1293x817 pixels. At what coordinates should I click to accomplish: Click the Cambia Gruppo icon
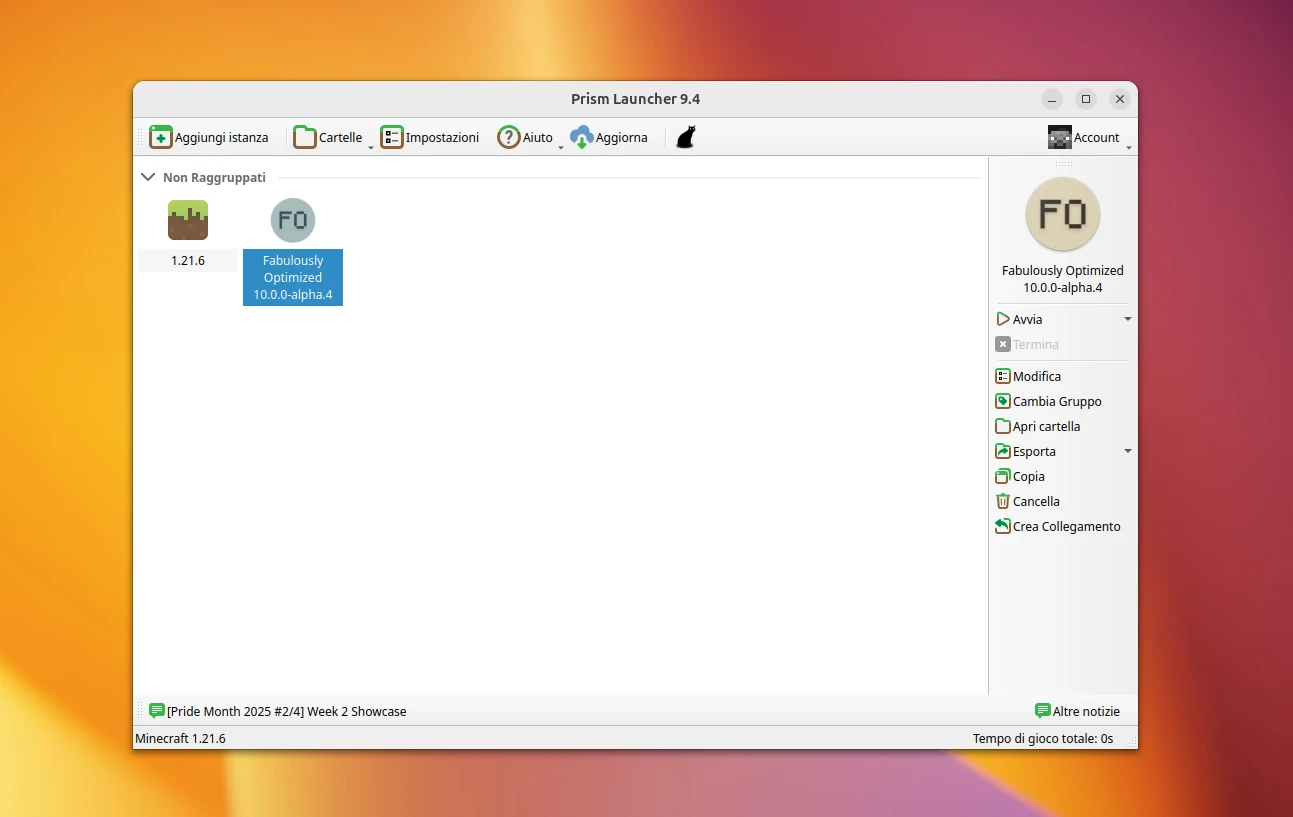click(x=1001, y=401)
